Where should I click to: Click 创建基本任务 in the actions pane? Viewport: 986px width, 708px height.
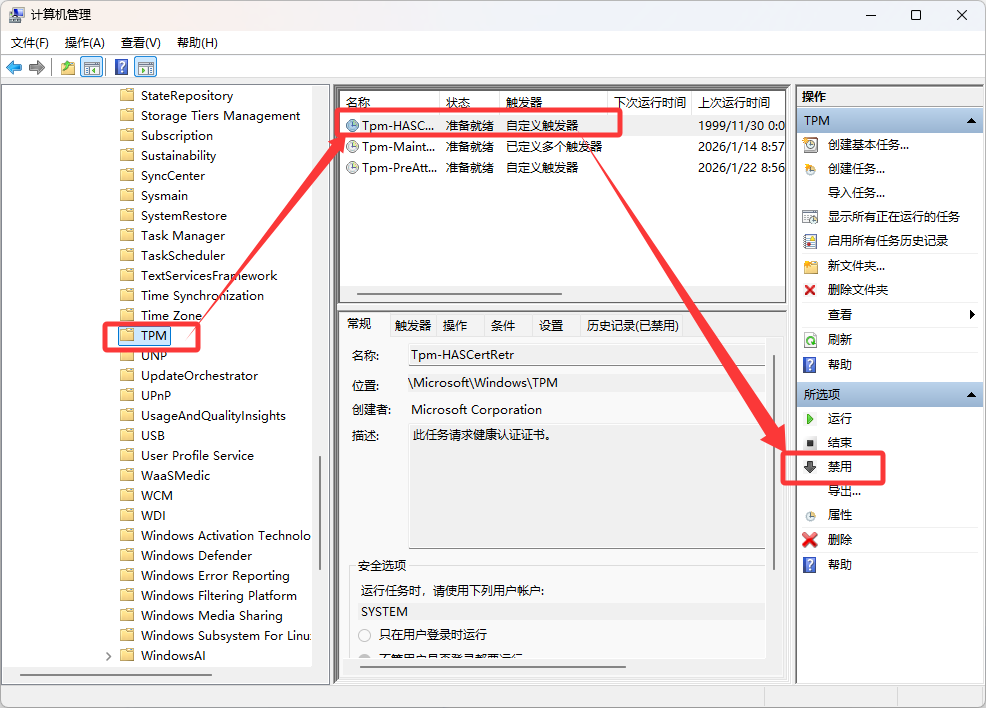pos(867,144)
